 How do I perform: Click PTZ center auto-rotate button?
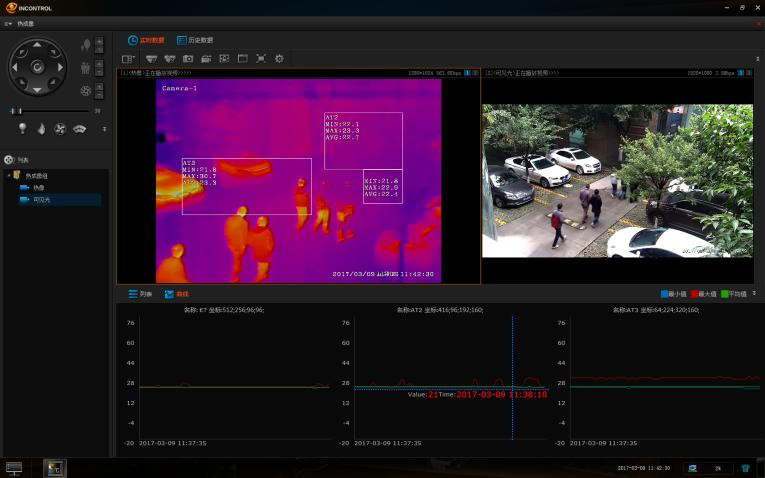(x=37, y=67)
